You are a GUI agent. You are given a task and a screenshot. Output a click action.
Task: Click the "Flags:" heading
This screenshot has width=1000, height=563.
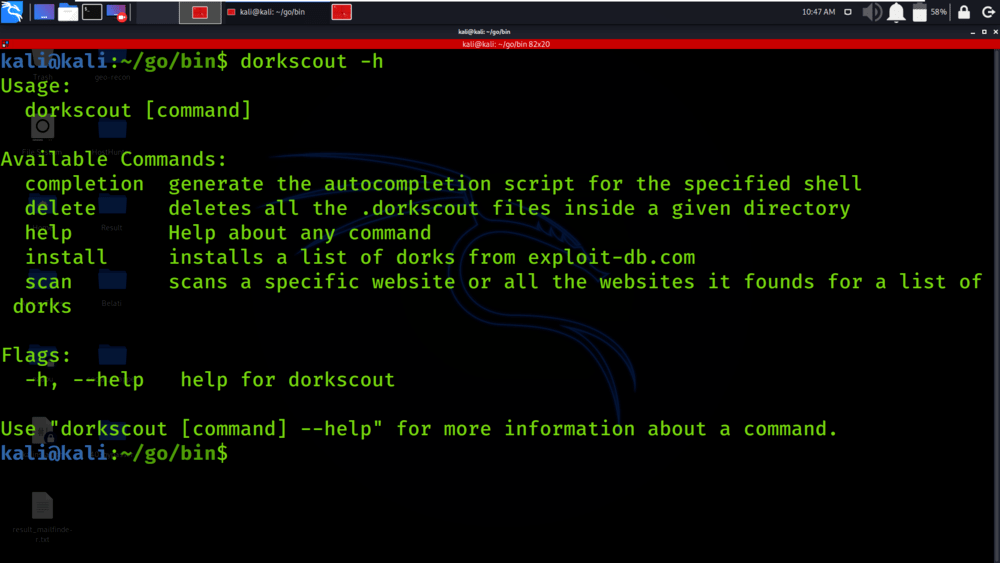pos(36,355)
